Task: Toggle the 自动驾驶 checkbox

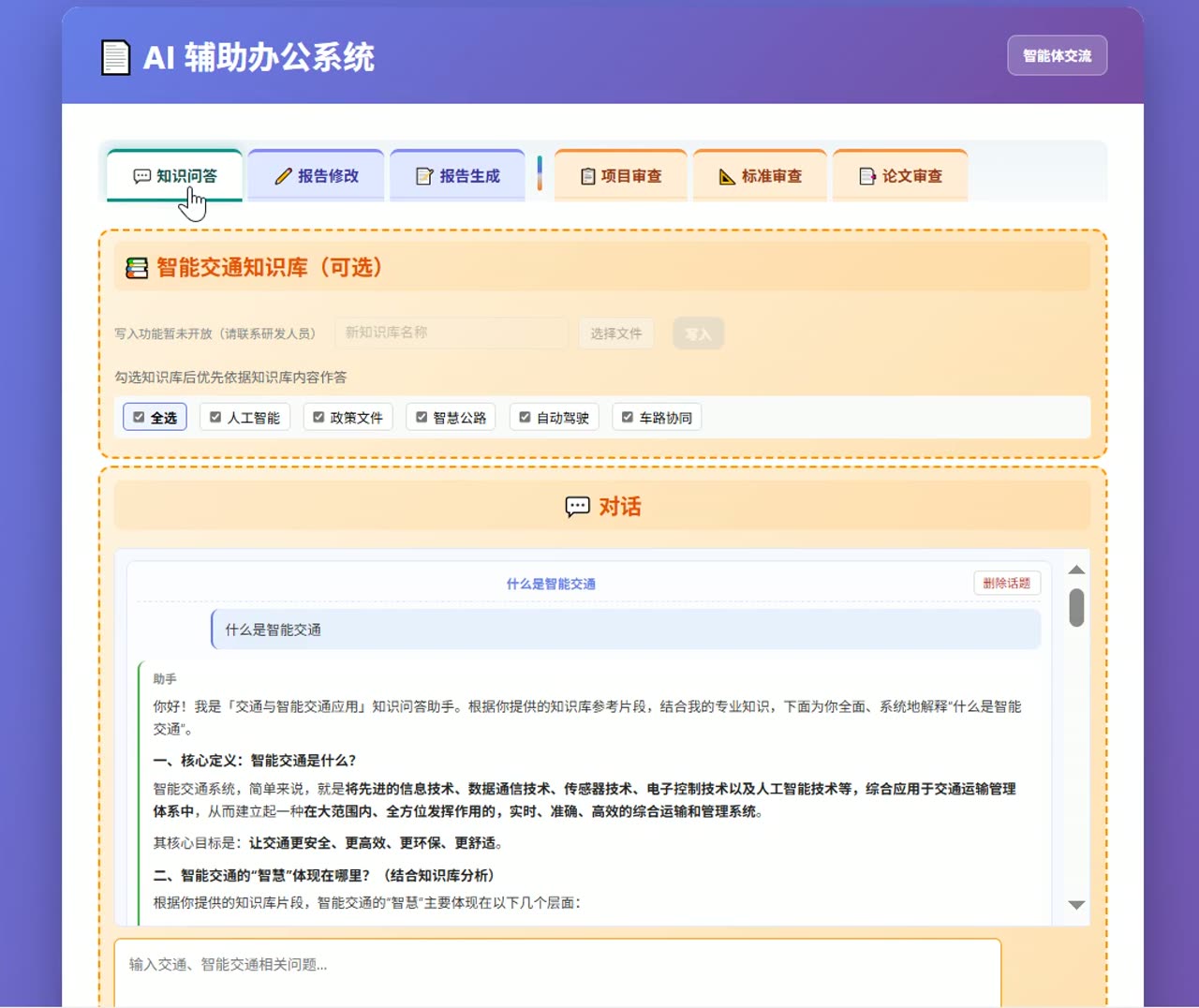Action: [x=525, y=417]
